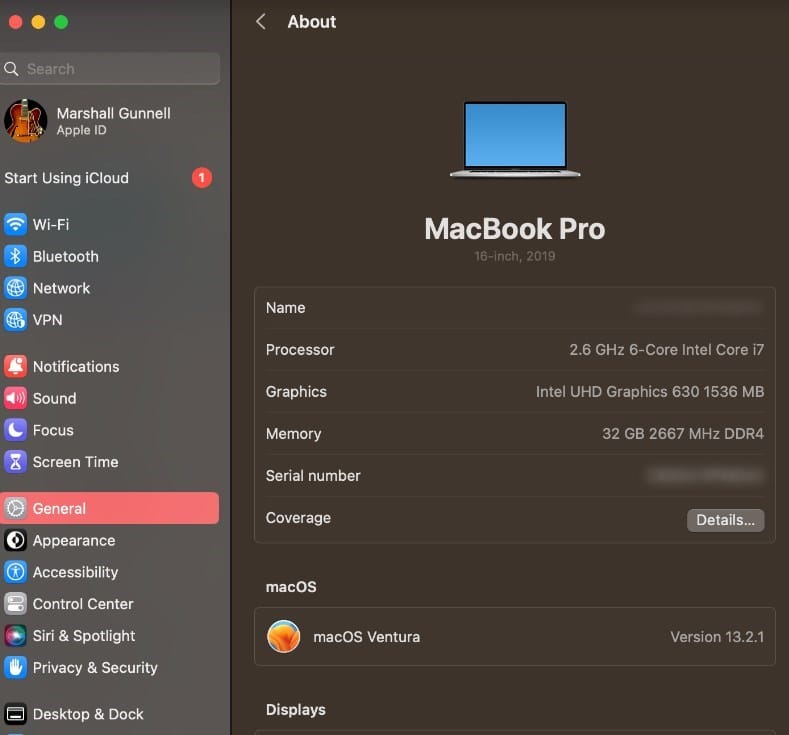Screen dimensions: 789x735
Task: Open Marshall Gunnell Apple ID settings
Action: pos(110,121)
